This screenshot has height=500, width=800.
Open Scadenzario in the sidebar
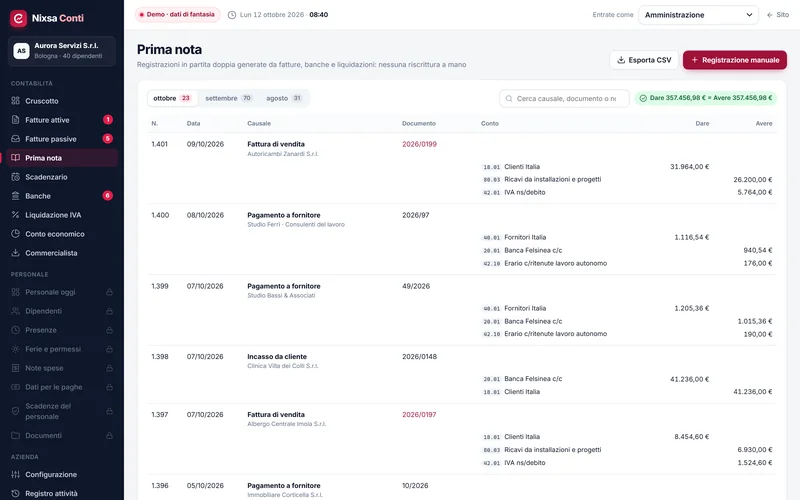(x=62, y=177)
